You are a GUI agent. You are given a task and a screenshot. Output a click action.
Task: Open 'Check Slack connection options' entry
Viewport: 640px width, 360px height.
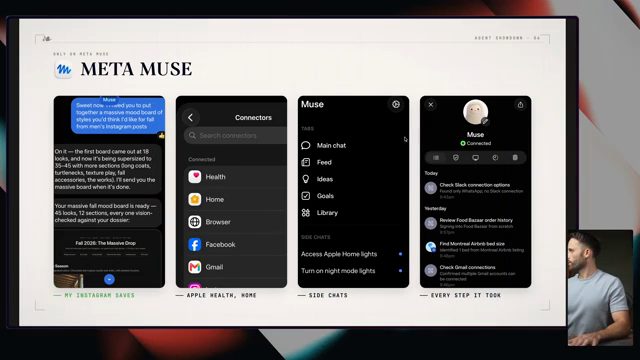pyautogui.click(x=476, y=191)
